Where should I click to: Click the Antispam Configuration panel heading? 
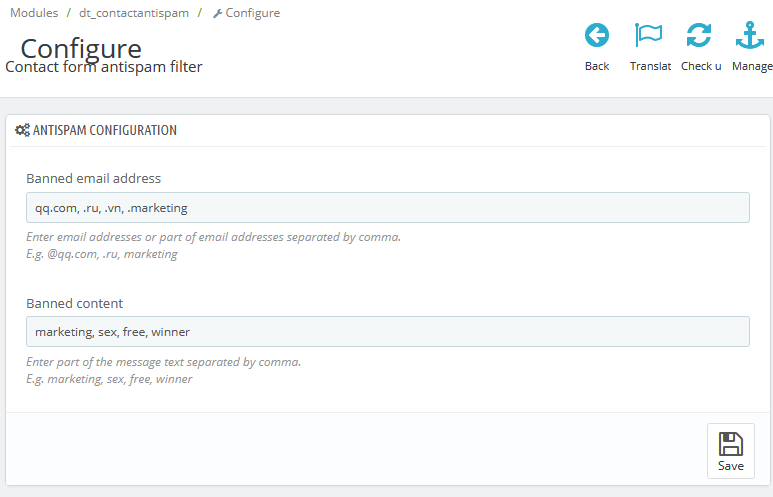(x=105, y=131)
